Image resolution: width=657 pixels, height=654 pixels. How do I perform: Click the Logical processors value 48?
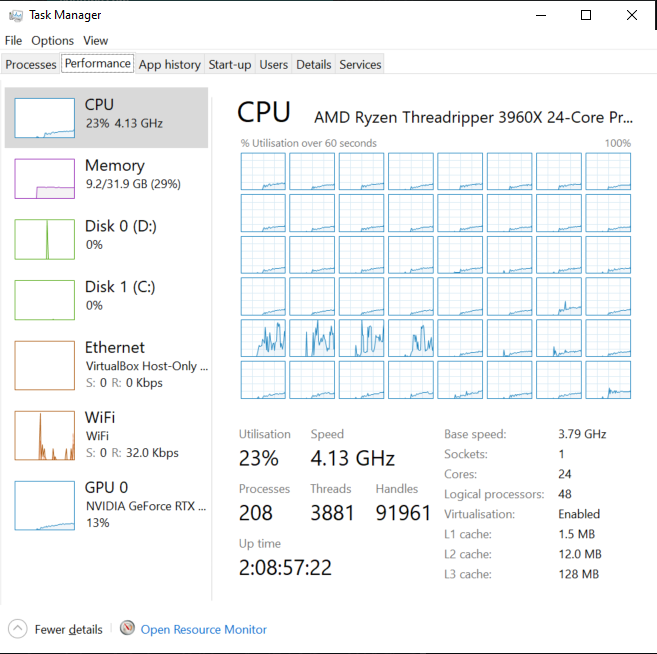[x=565, y=494]
